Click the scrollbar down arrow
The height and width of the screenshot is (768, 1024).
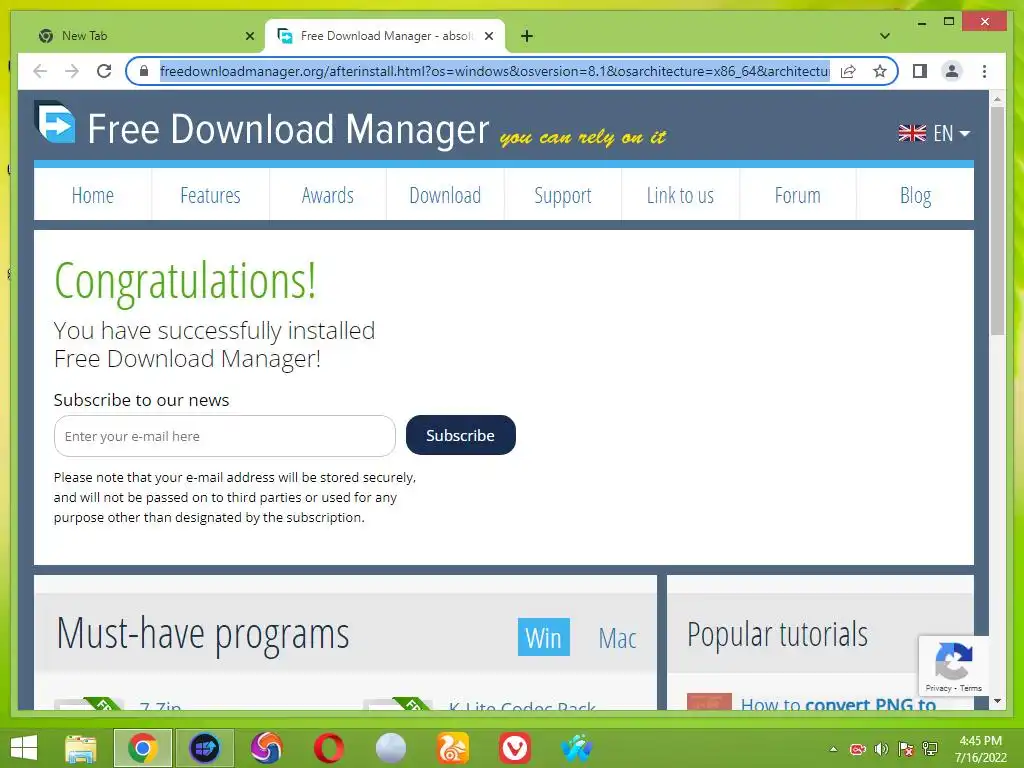click(x=997, y=701)
